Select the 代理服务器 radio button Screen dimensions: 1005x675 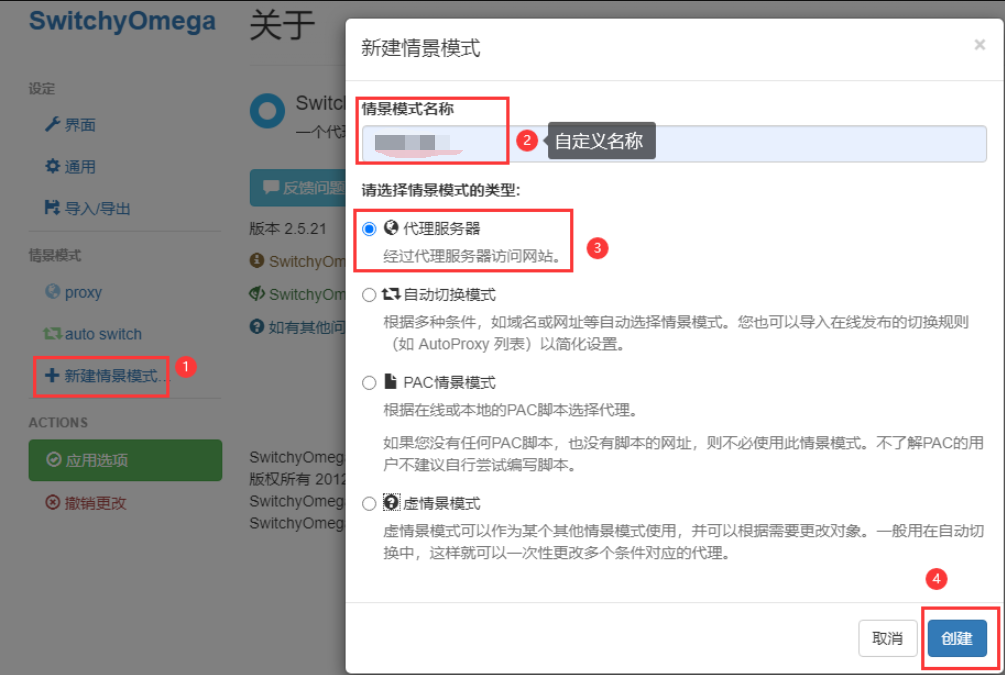click(369, 229)
